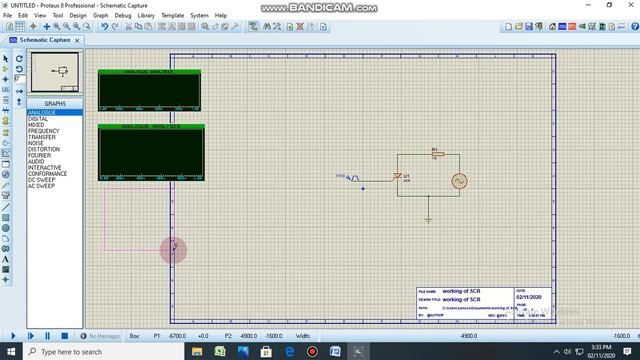Select the SCR component U1
The image size is (640, 360).
click(398, 176)
